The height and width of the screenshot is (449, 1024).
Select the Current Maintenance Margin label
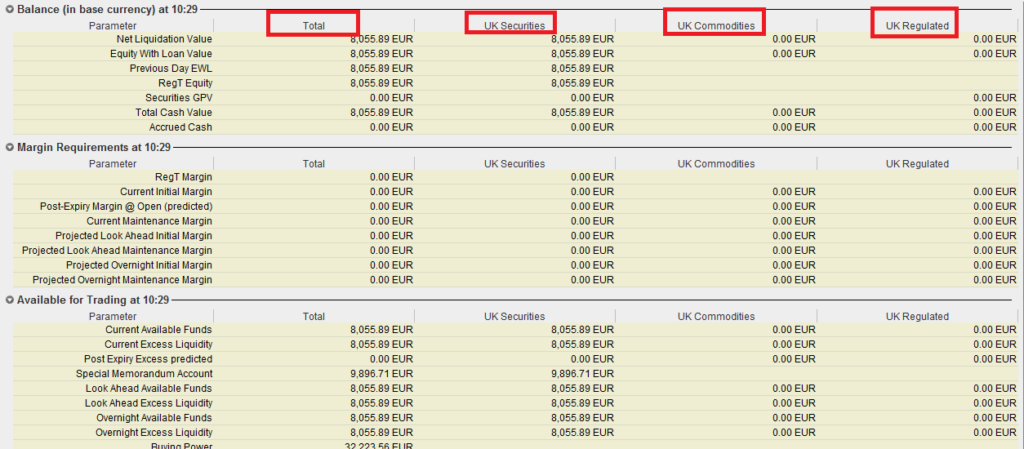pos(150,221)
